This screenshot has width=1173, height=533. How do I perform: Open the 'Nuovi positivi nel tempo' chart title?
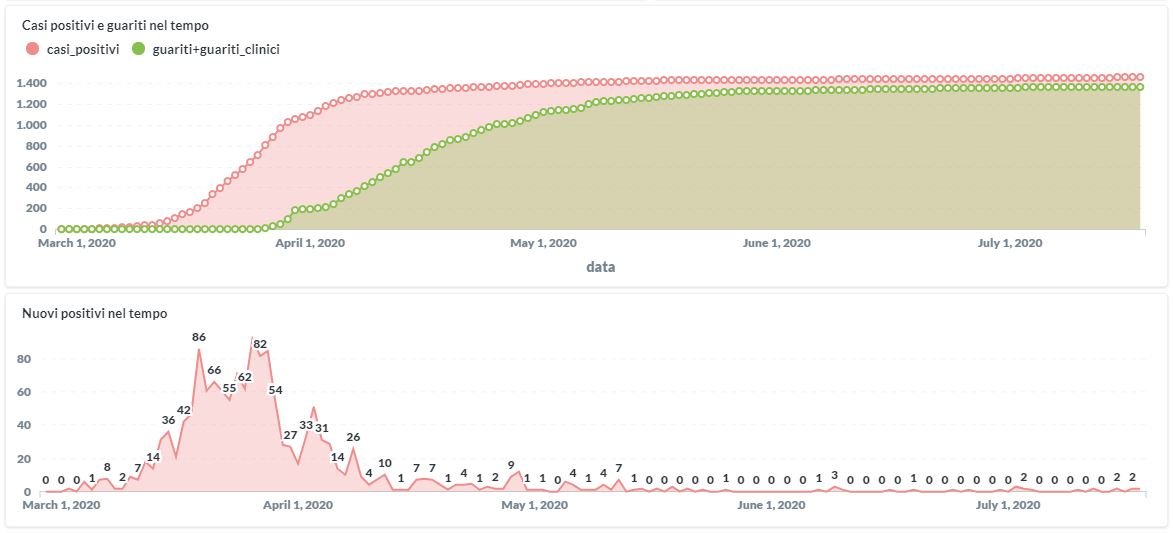point(94,313)
